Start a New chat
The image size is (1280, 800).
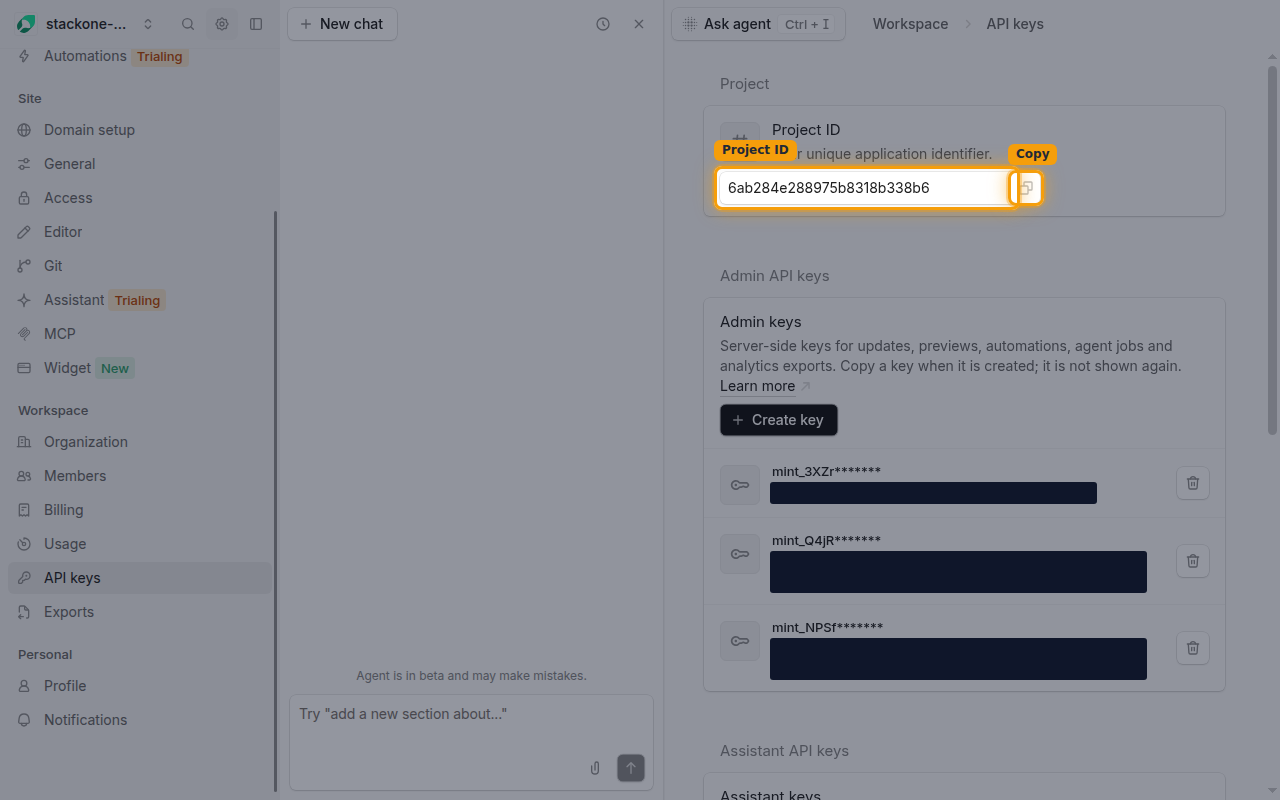coord(342,24)
